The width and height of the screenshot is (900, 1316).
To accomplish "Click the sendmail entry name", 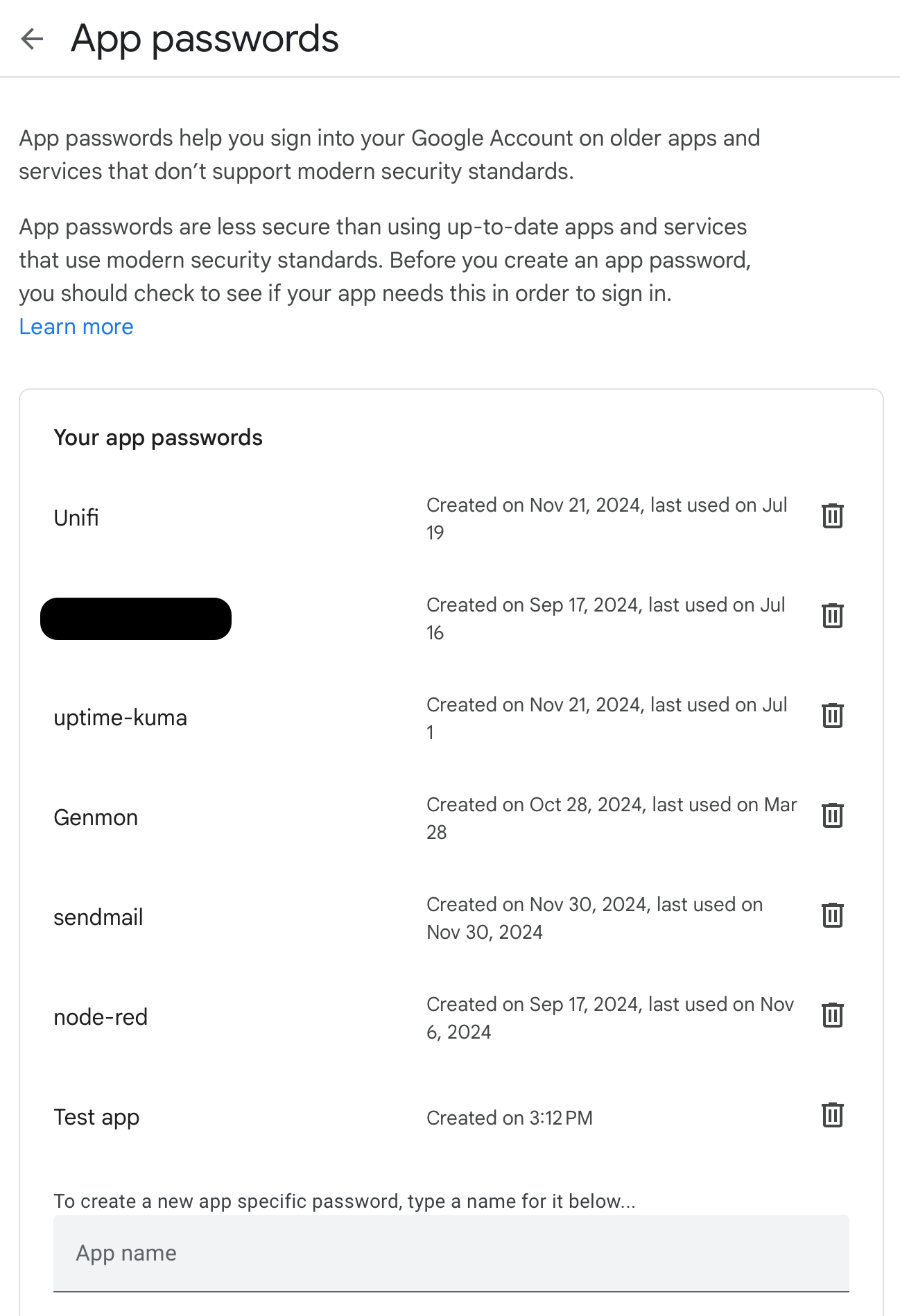I will (98, 917).
